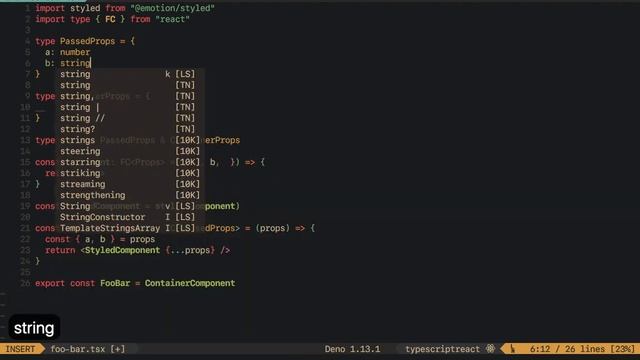The height and width of the screenshot is (360, 640).
Task: Click 'const { a, b } = props' line
Action: pyautogui.click(x=100, y=239)
